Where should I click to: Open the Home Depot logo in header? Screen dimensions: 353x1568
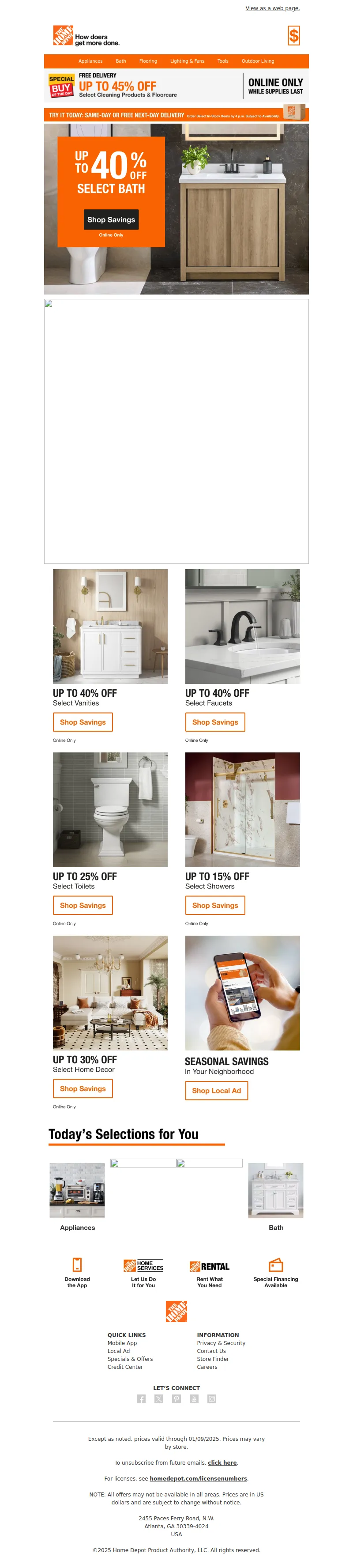[x=63, y=35]
